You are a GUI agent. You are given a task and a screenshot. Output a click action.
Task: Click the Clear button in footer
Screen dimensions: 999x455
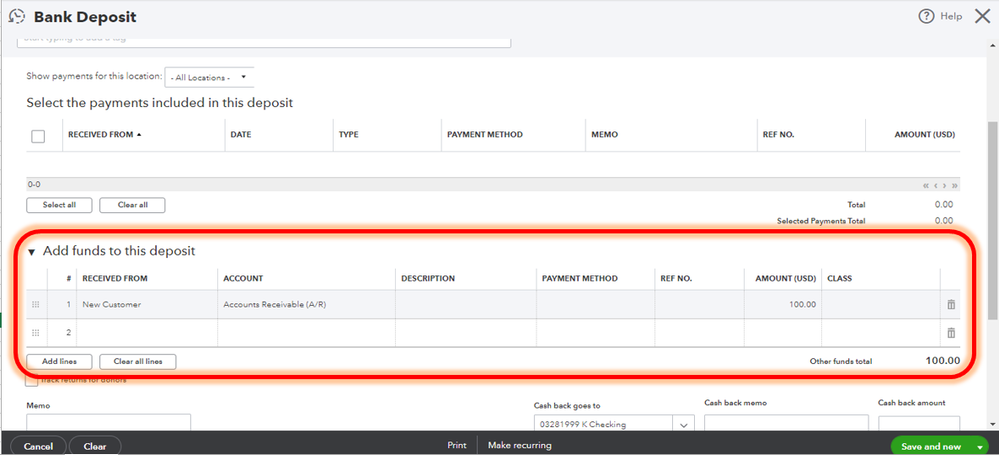[x=95, y=446]
